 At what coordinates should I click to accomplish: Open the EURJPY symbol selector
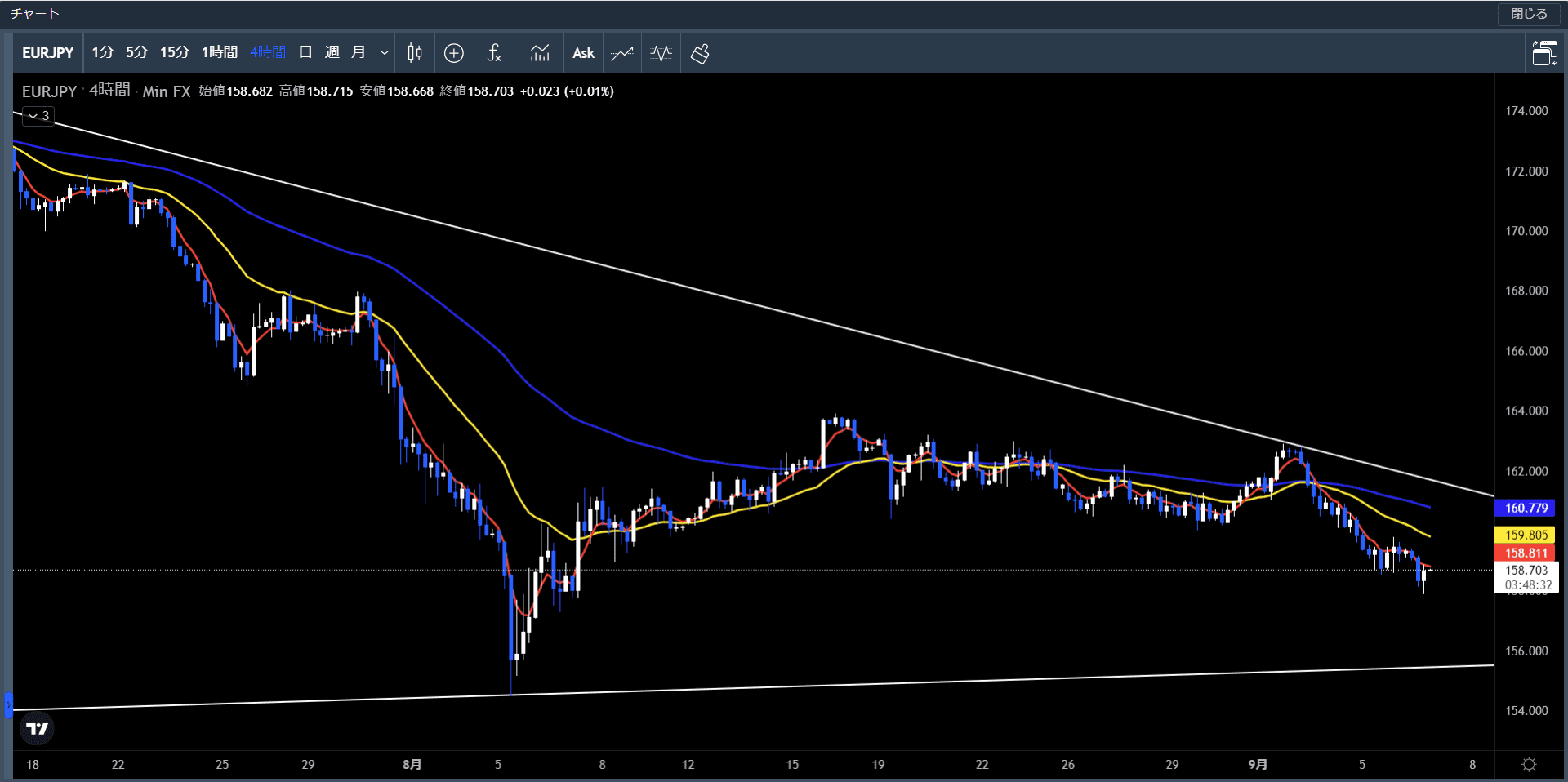tap(47, 53)
